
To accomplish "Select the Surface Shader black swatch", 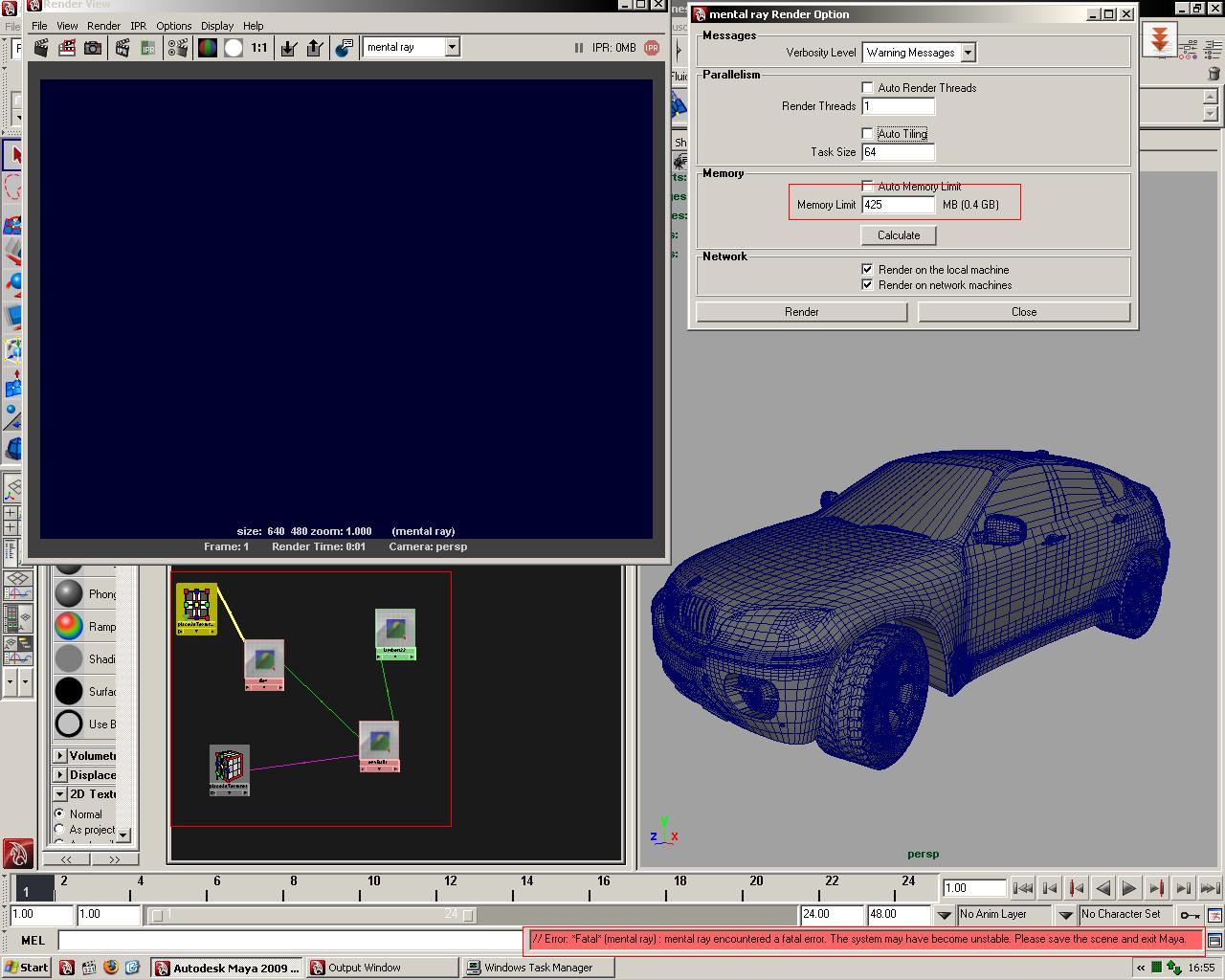I will pos(69,691).
